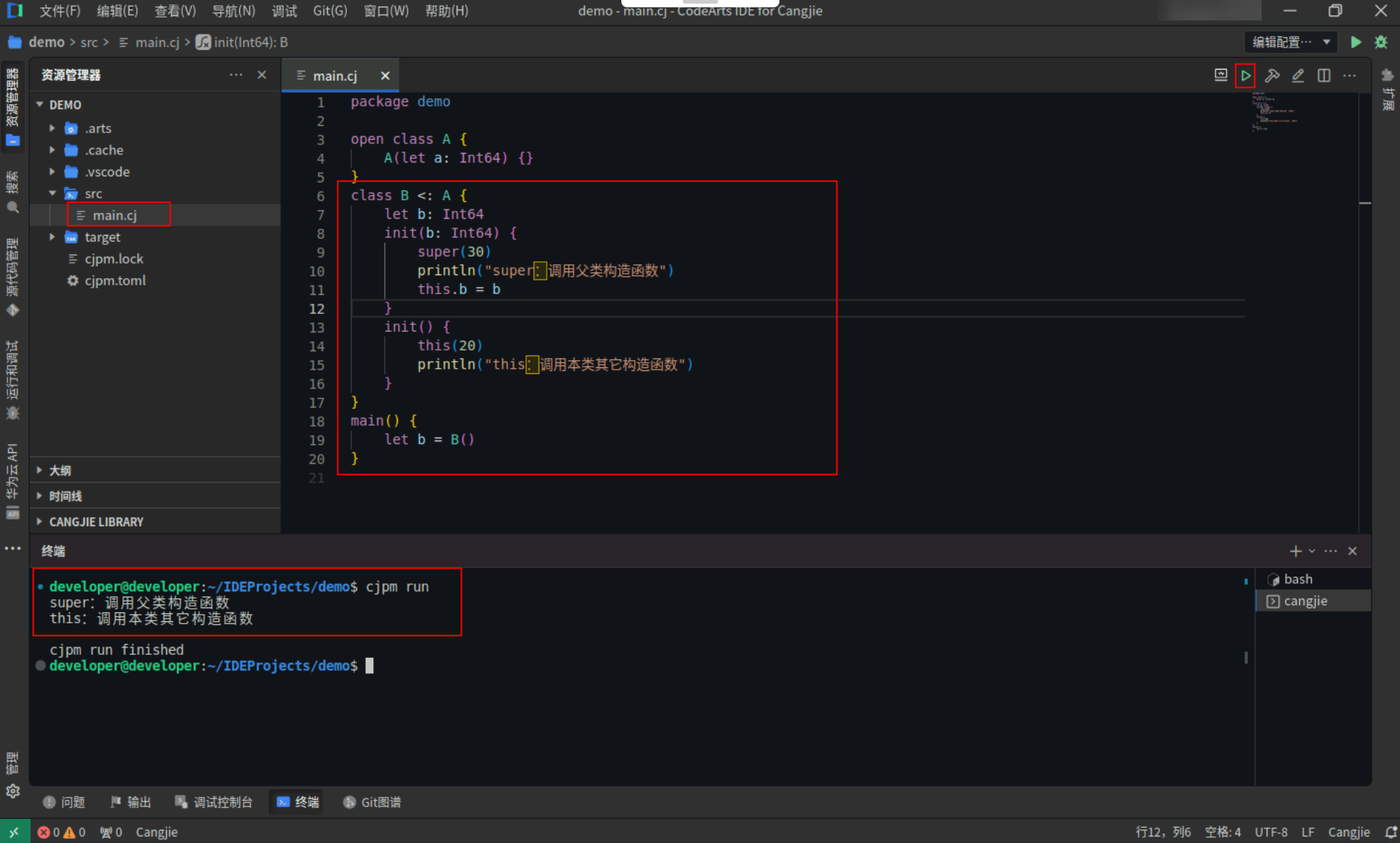Screen dimensions: 1400x843
Task: Open right sidebar panel icon at top
Action: 1387,75
